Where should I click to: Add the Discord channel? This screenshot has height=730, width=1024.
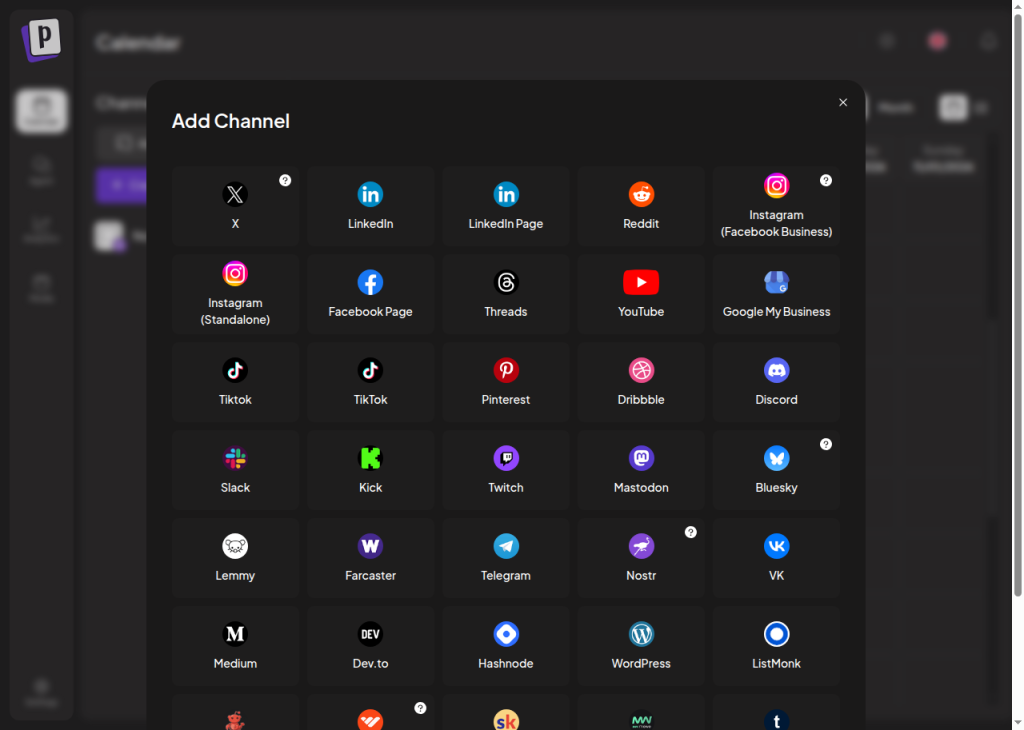(776, 382)
